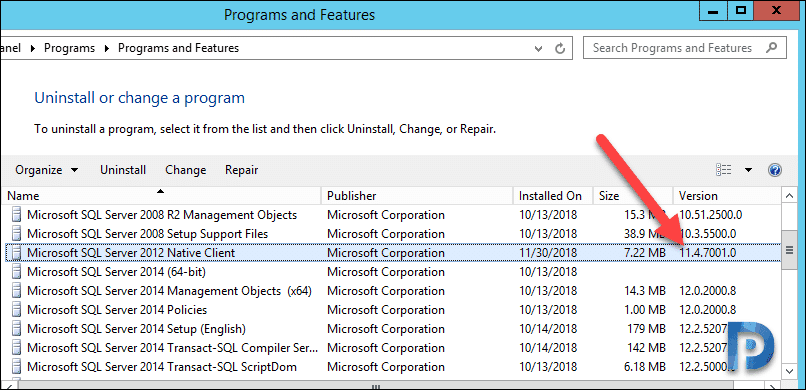806x390 pixels.
Task: Click the icon of SQL Server 2014 Transact-SQL ScriptDom
Action: [17, 367]
